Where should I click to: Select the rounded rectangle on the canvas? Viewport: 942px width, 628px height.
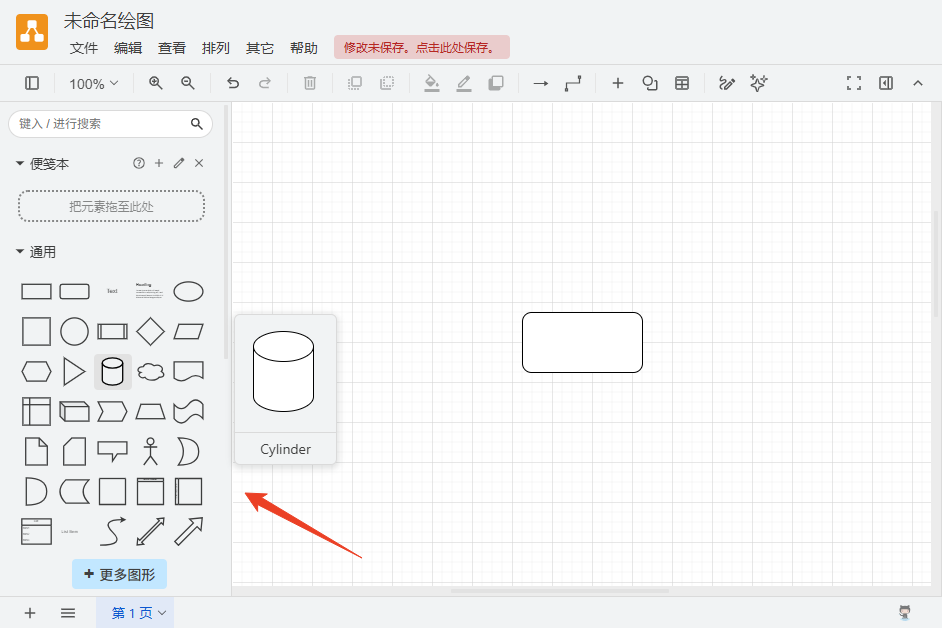tap(582, 343)
